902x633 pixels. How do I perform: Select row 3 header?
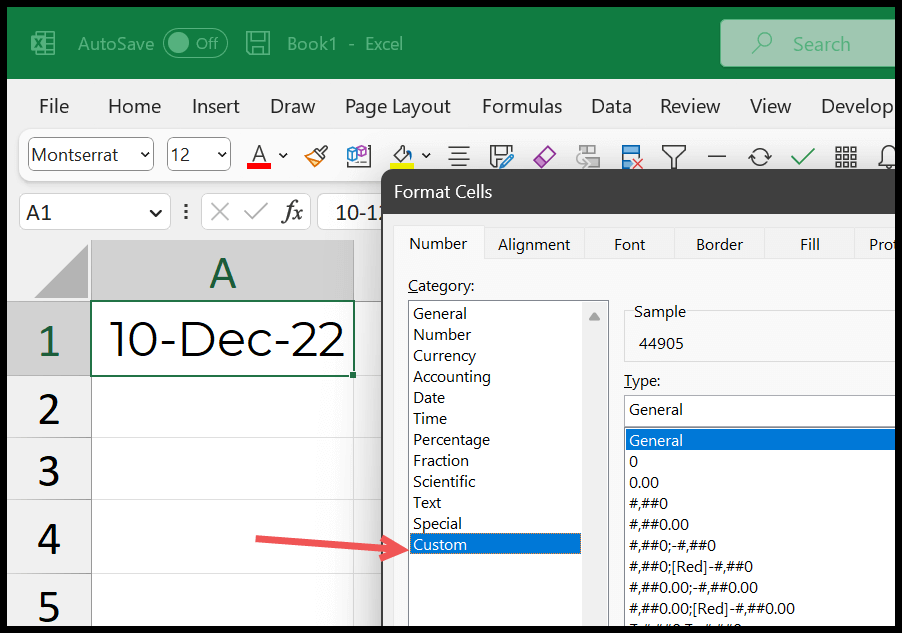(x=49, y=469)
